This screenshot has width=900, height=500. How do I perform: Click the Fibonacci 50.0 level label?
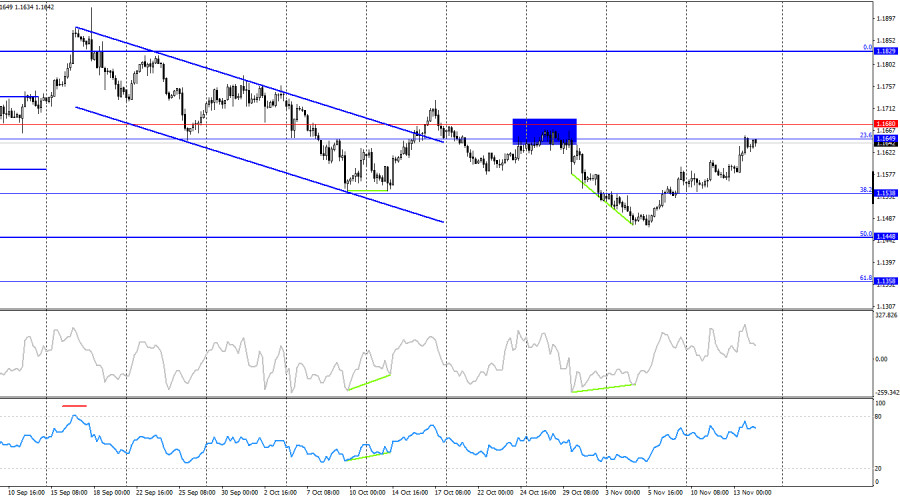(866, 234)
